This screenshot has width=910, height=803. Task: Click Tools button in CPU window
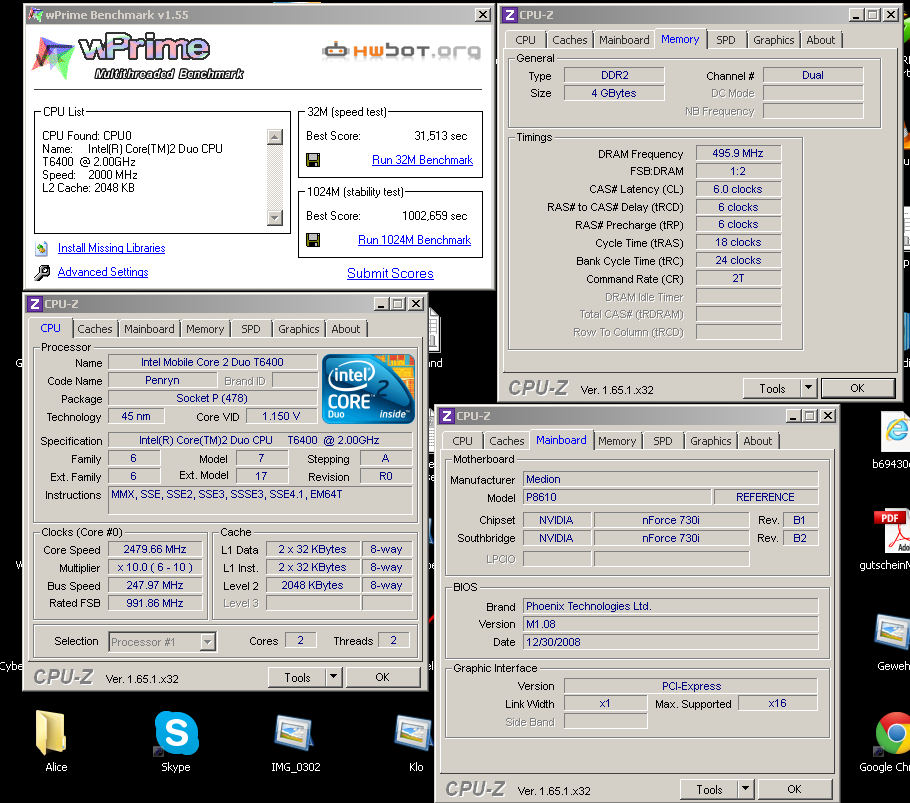click(297, 677)
